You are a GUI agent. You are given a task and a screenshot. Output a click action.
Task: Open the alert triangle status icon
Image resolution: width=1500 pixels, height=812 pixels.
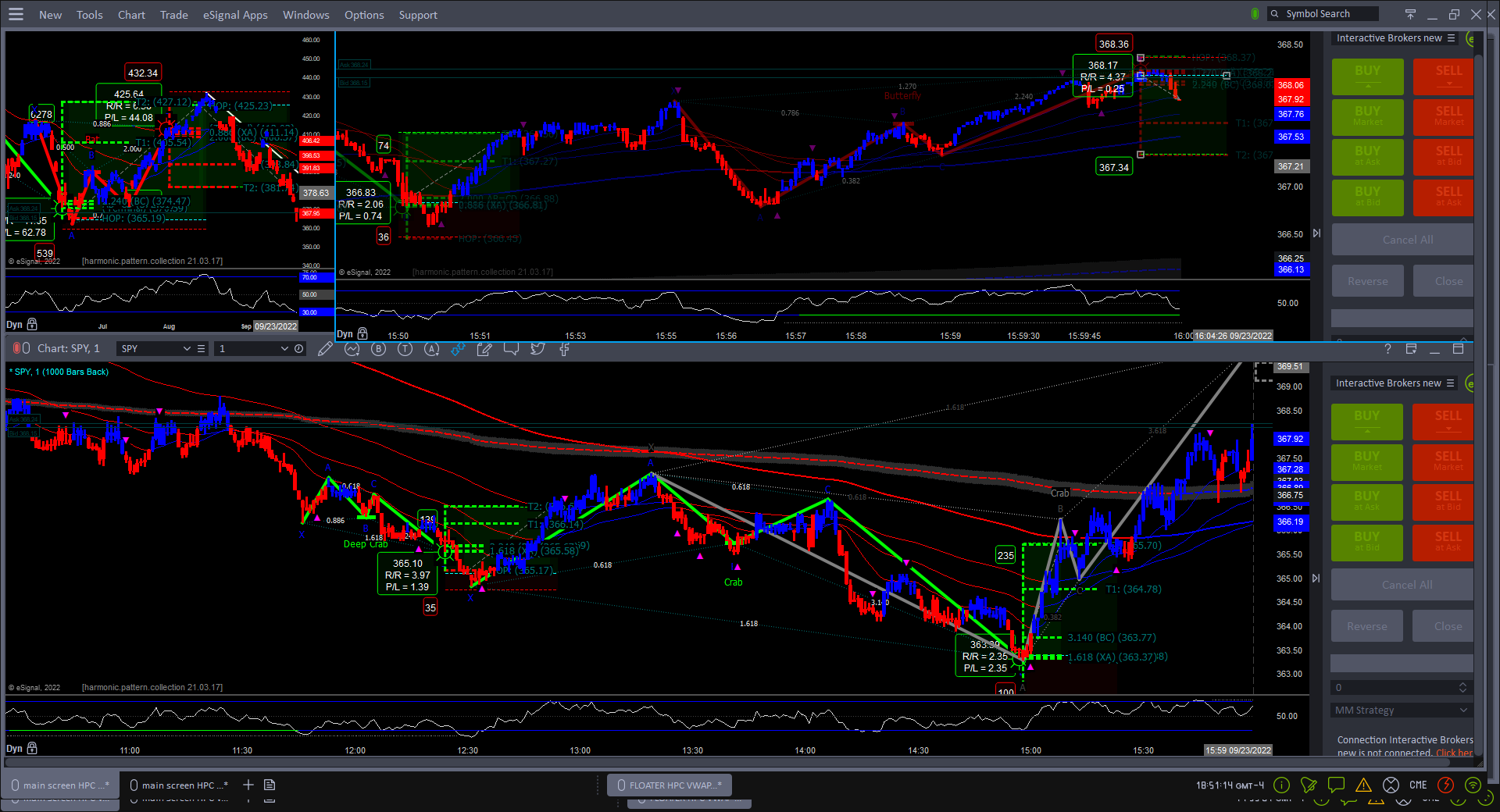pos(1363,785)
